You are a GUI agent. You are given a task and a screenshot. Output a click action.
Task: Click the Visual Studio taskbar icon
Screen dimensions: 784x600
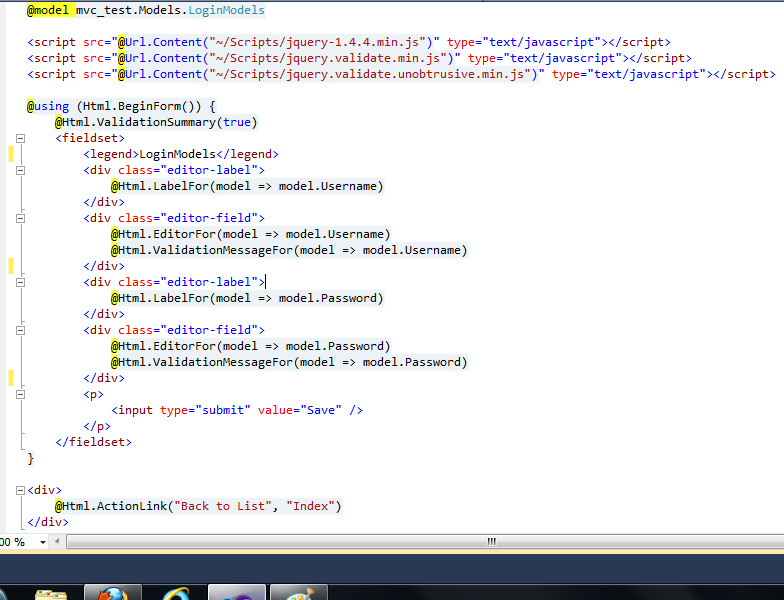[236, 592]
